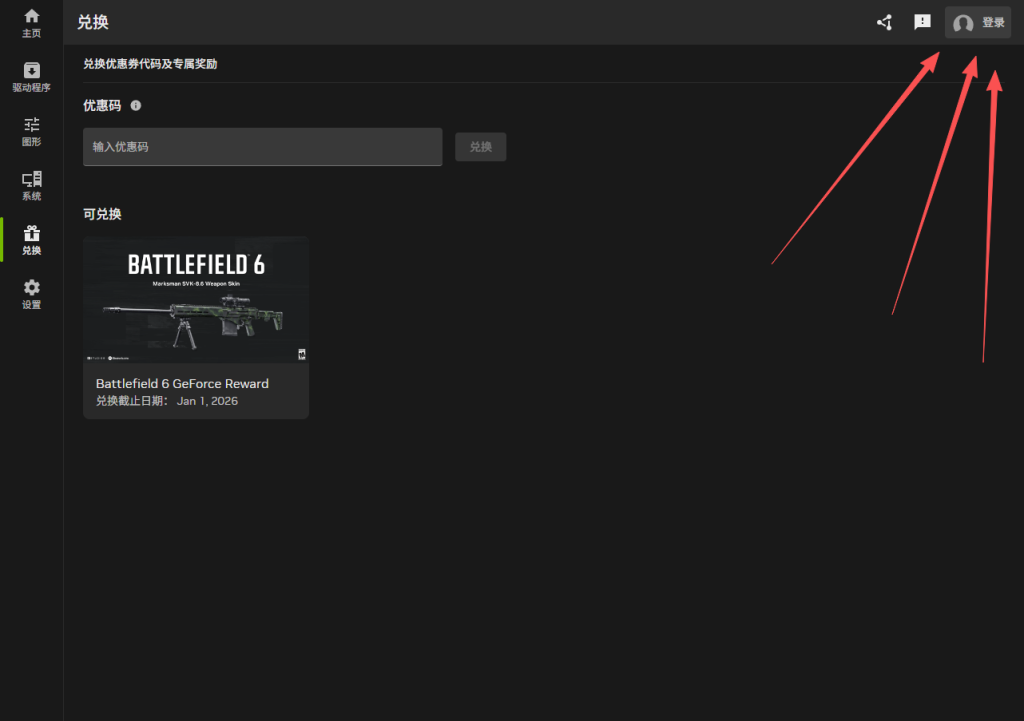
Task: Click the info icon beside 优惠码
Action: pos(136,105)
